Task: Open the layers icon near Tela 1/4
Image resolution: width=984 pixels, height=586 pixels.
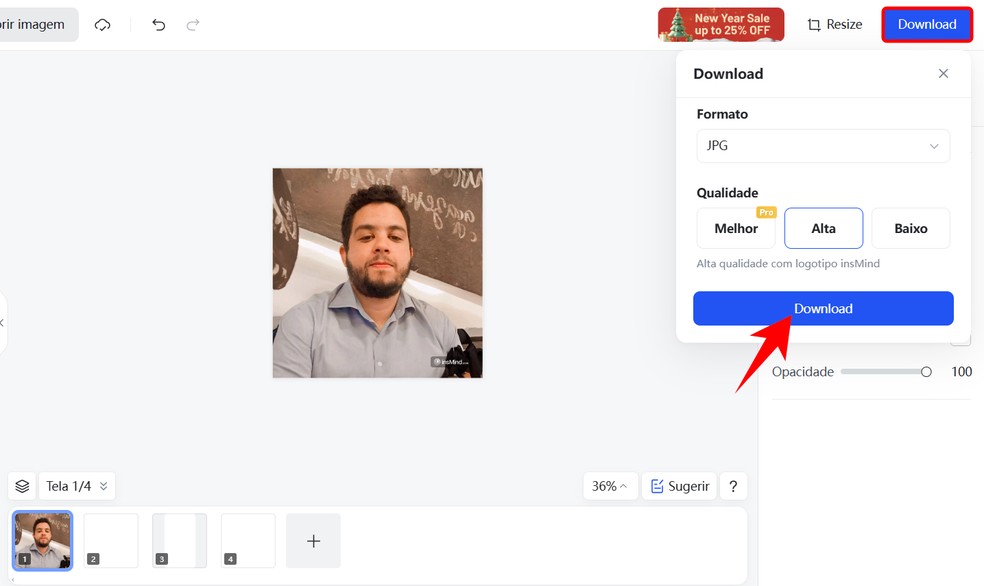Action: [21, 485]
